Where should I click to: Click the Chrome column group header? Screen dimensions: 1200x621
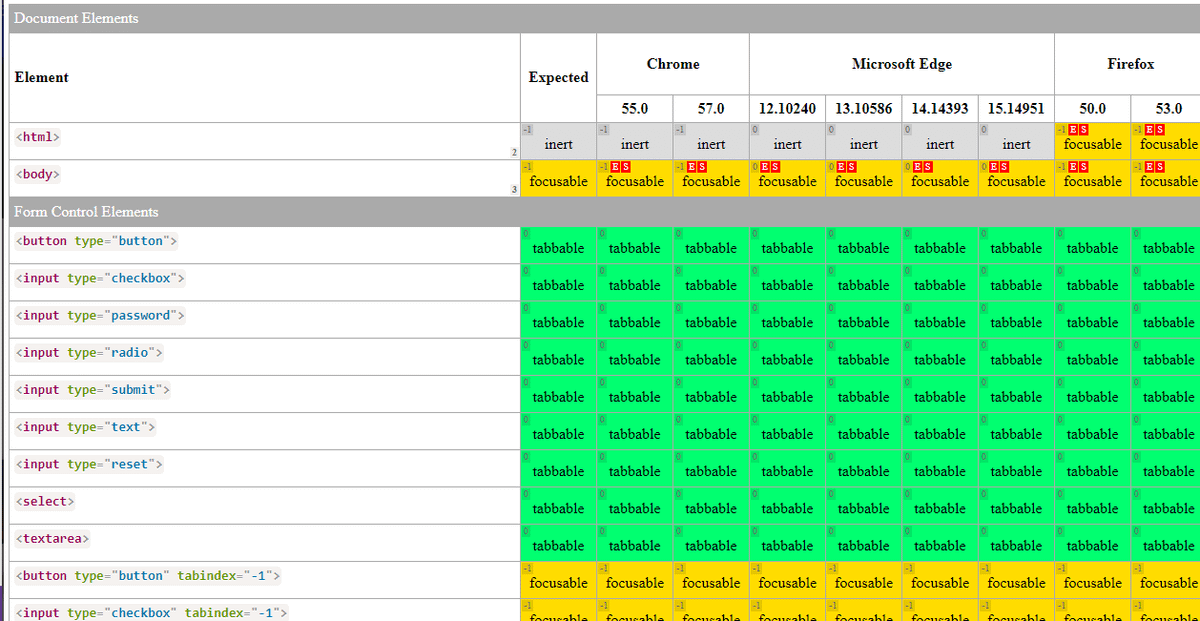672,64
